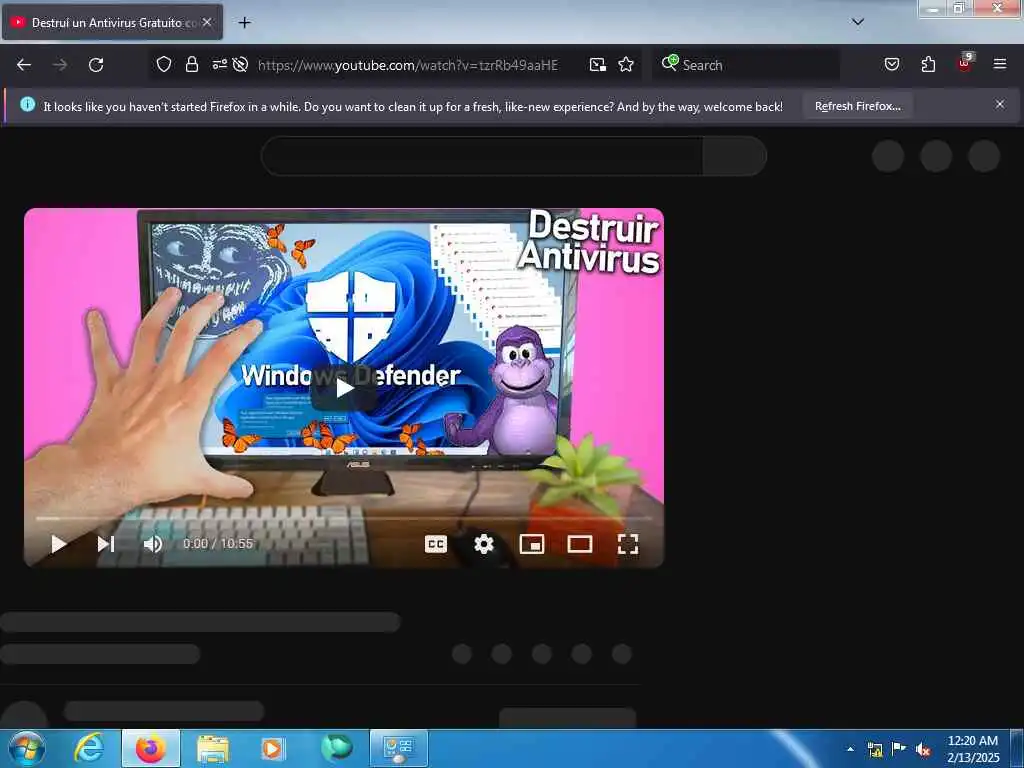Click the disabled forward navigation arrow
The width and height of the screenshot is (1024, 768).
point(60,65)
